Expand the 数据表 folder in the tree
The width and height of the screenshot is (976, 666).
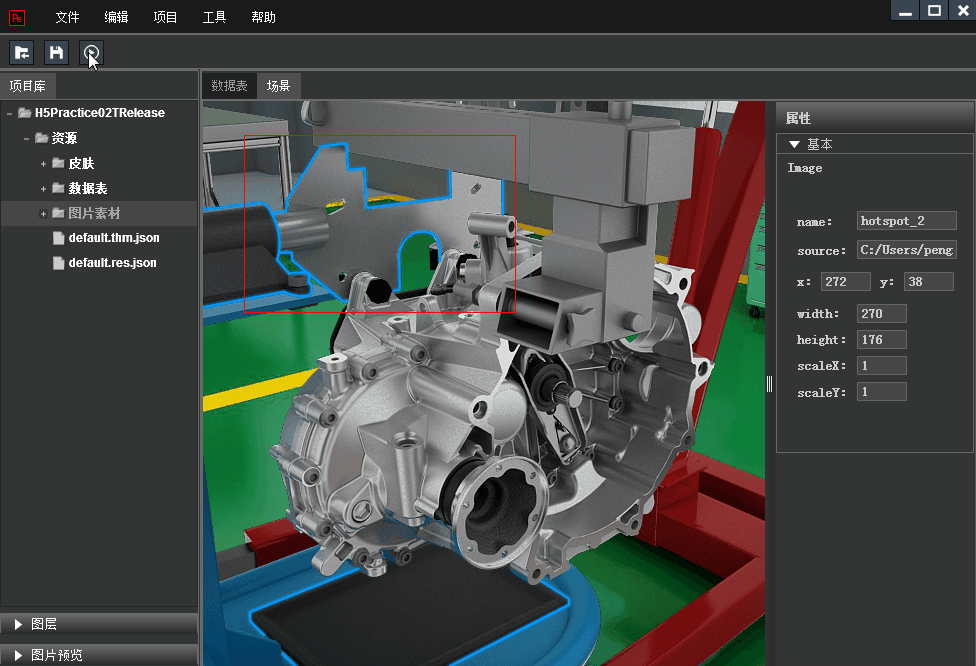pyautogui.click(x=43, y=189)
